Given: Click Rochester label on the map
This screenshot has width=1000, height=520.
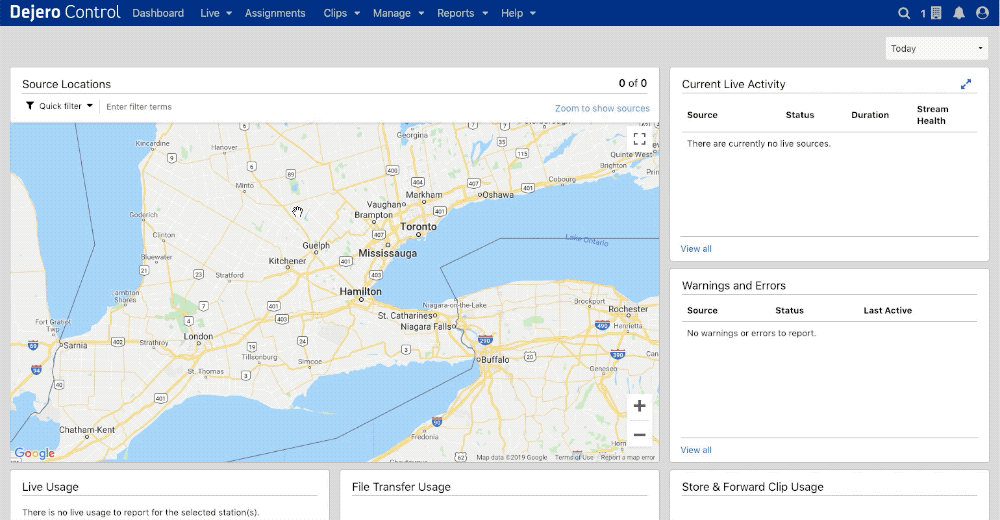Looking at the screenshot, I should pyautogui.click(x=628, y=309).
